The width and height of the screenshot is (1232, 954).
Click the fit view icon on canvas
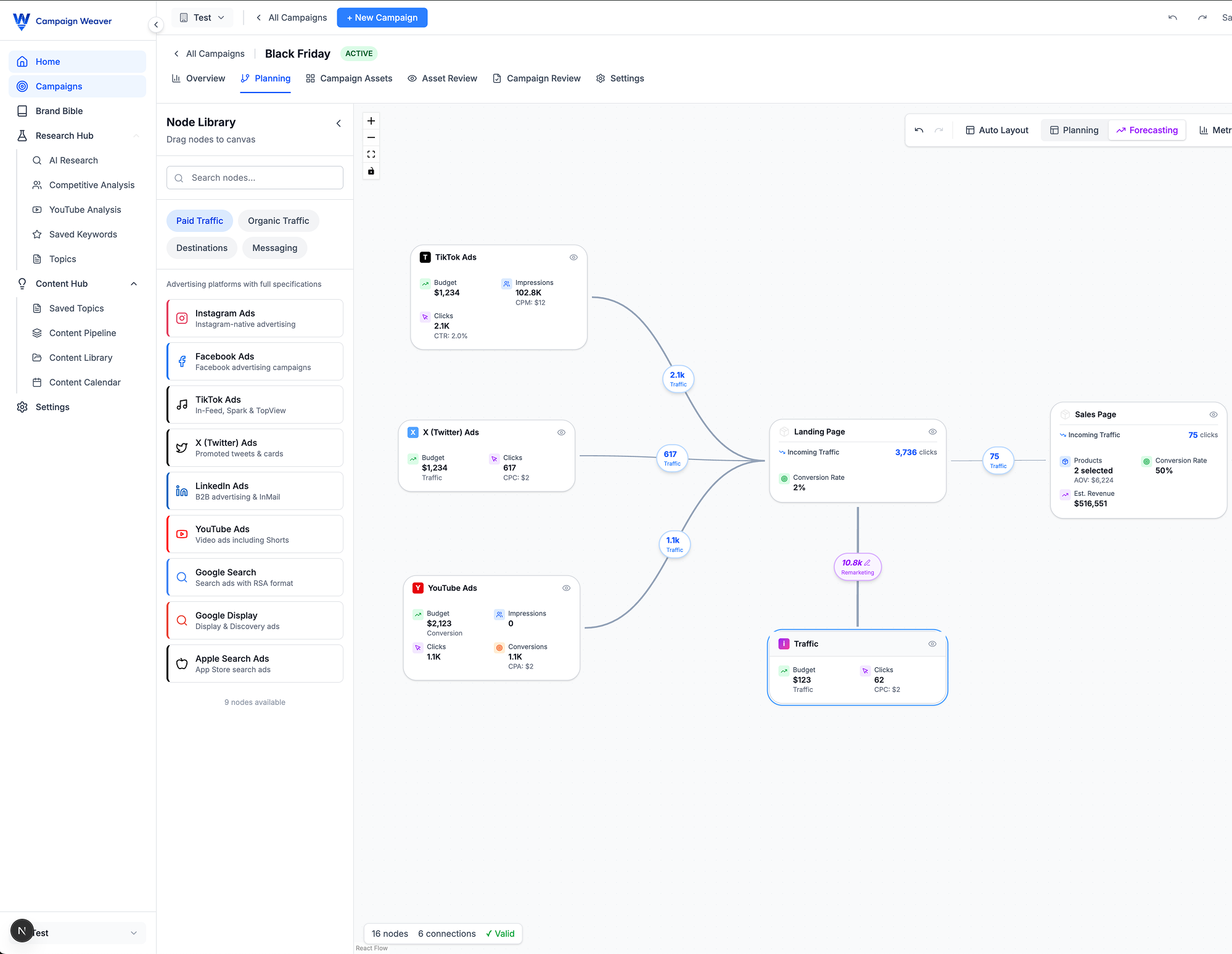click(371, 154)
